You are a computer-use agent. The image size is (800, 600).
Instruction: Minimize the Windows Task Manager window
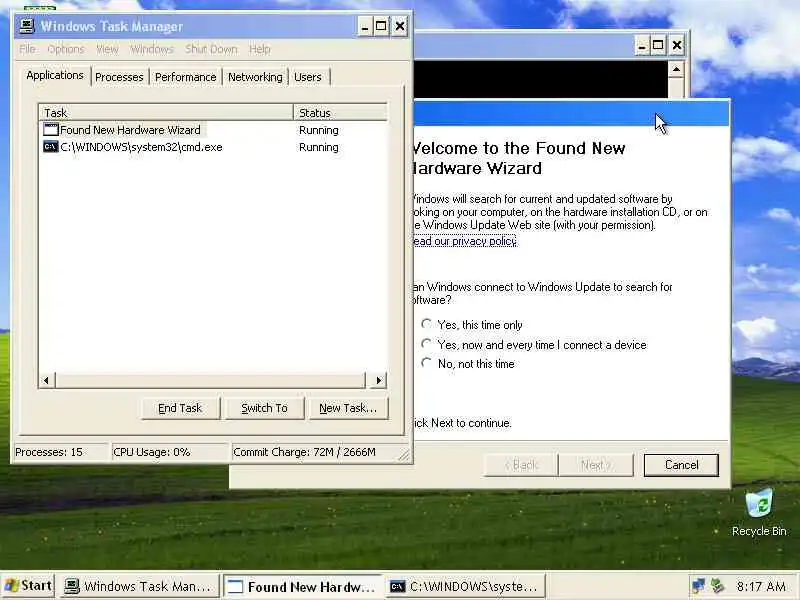pyautogui.click(x=364, y=26)
